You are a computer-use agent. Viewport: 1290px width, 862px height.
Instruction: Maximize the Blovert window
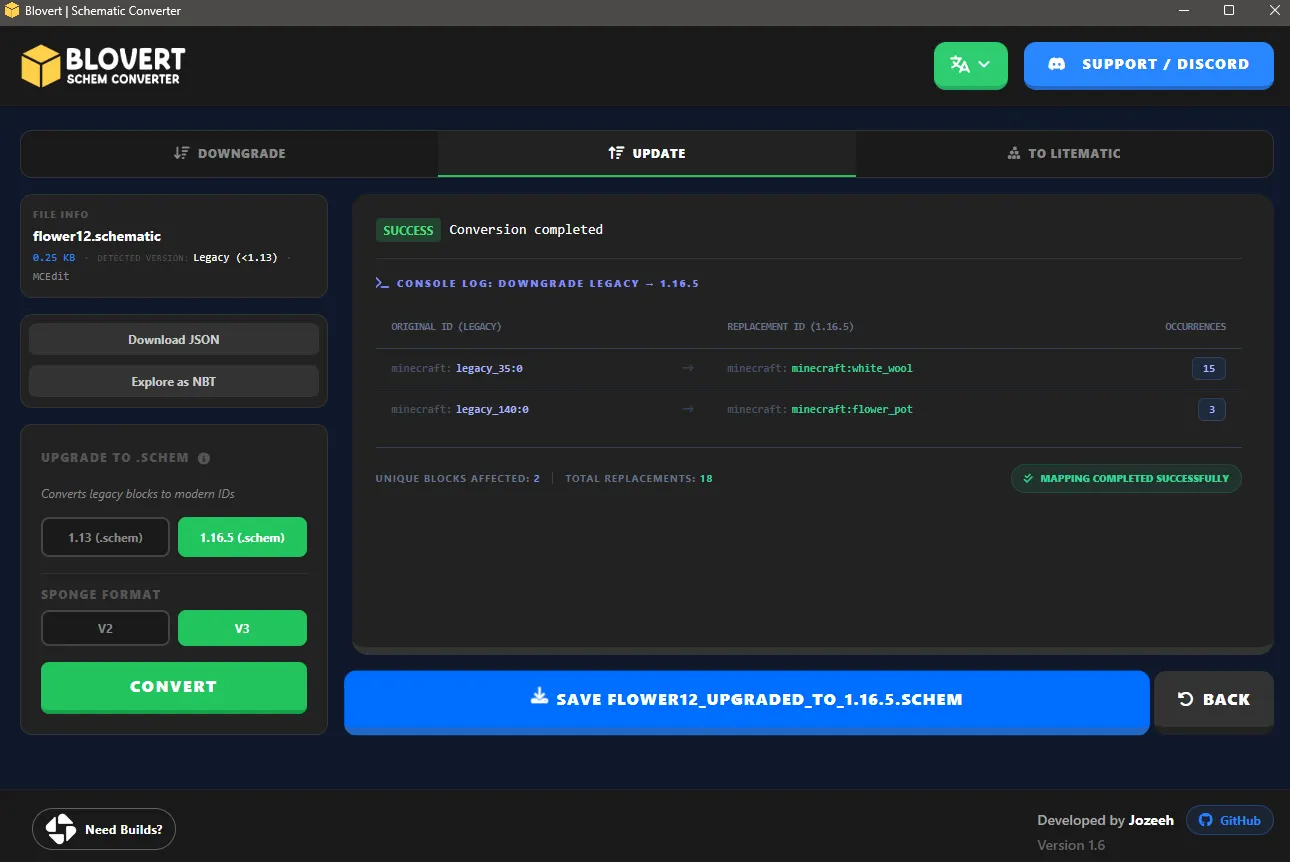(1229, 11)
